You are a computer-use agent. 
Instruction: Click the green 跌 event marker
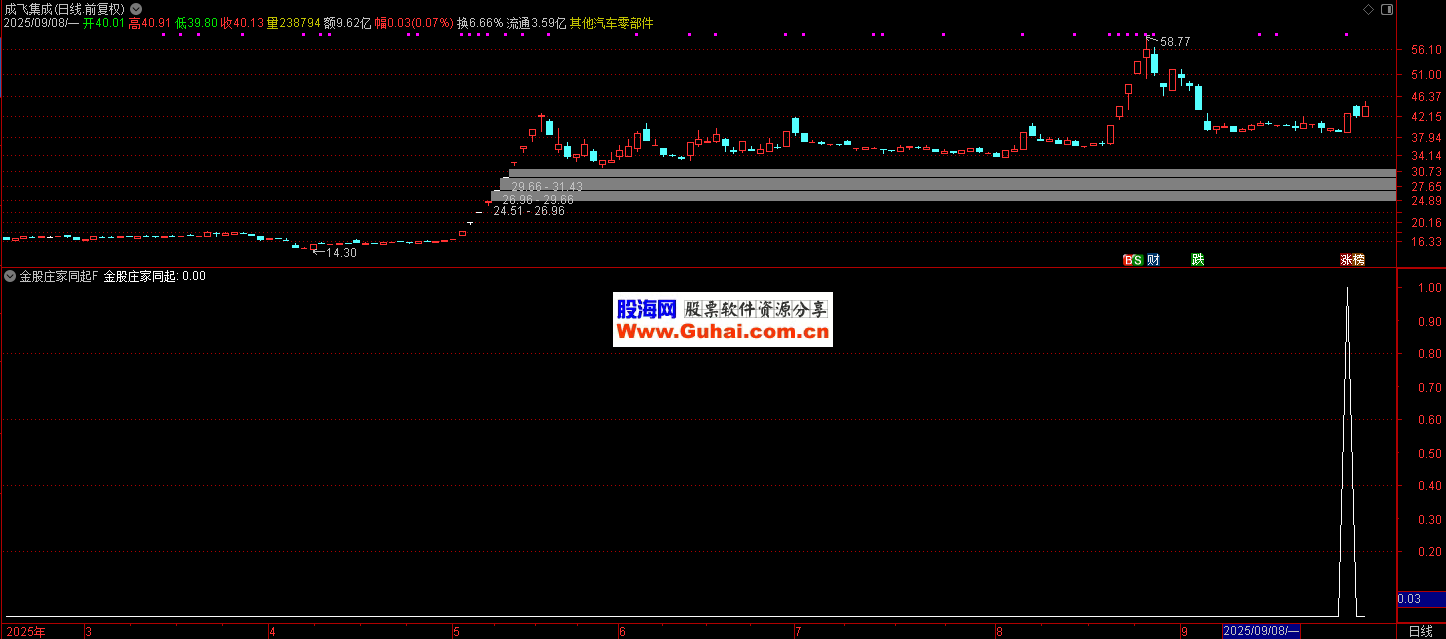1197,260
